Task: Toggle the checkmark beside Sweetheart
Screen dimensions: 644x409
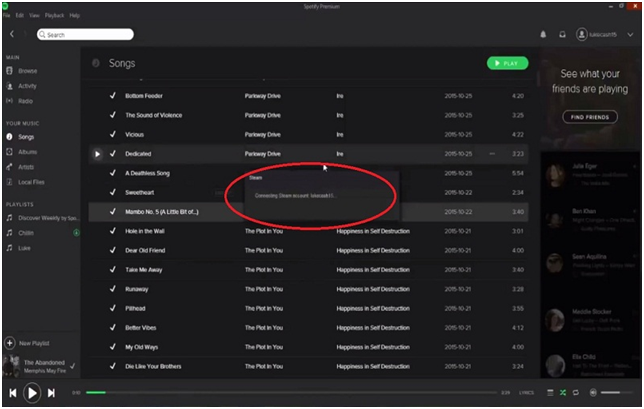Action: [113, 192]
